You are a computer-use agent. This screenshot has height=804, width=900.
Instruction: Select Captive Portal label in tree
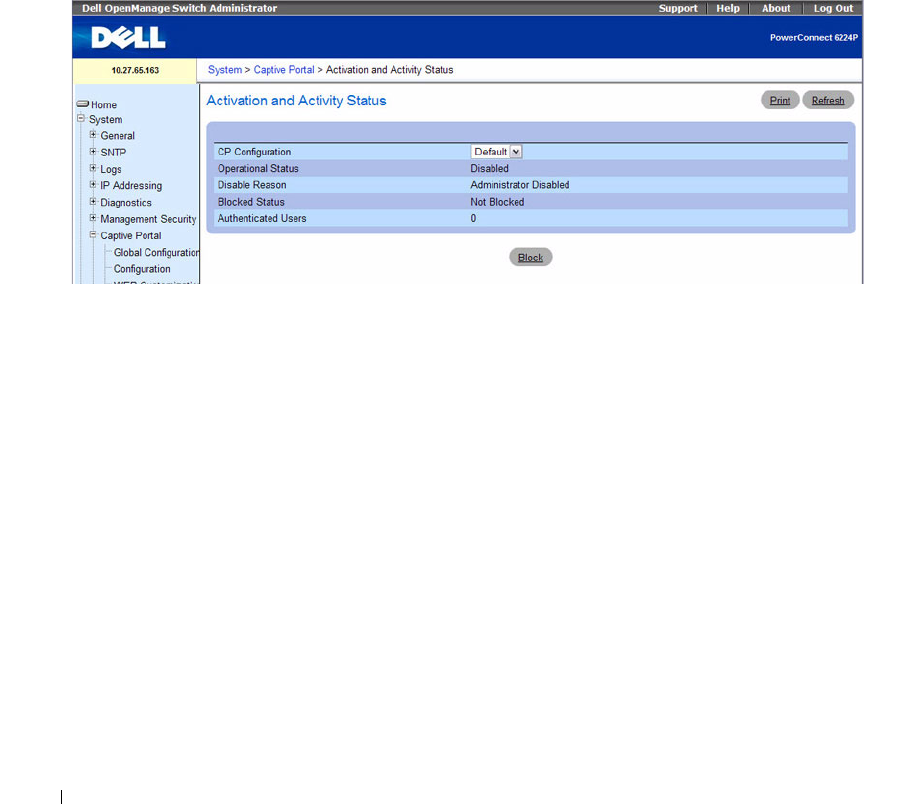pyautogui.click(x=131, y=236)
